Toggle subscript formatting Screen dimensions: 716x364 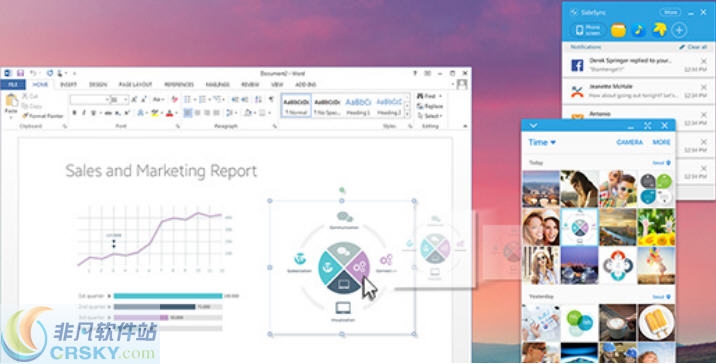point(118,112)
